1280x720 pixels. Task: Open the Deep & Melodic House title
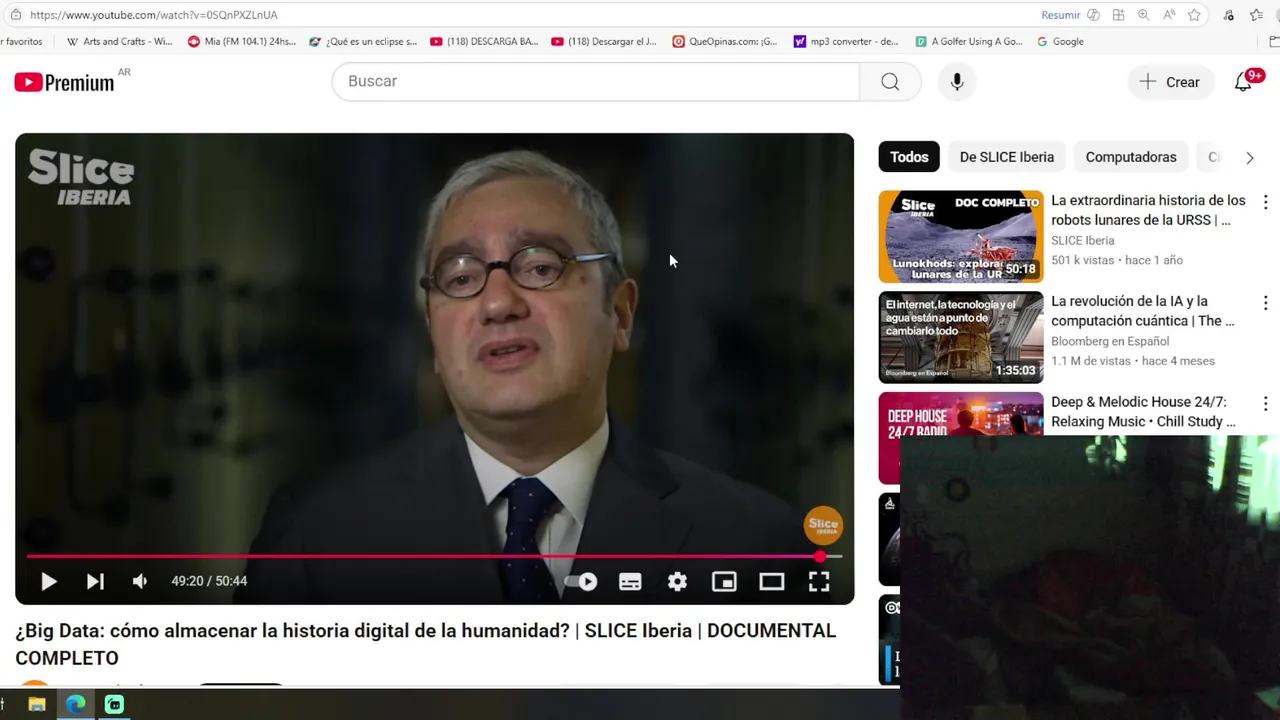coord(1143,411)
